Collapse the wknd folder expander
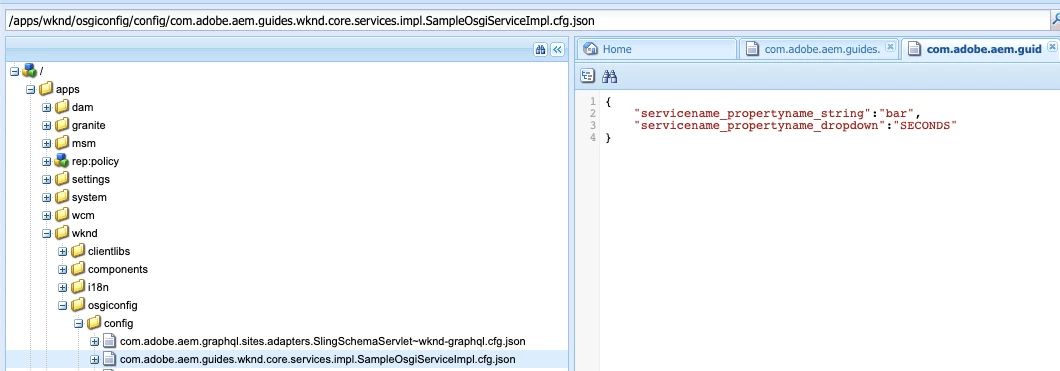The width and height of the screenshot is (1060, 371). (46, 234)
